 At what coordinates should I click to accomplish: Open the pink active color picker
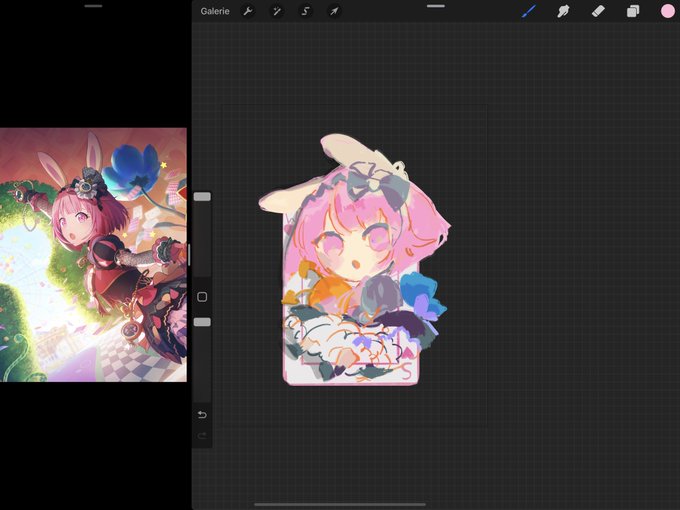tap(667, 11)
